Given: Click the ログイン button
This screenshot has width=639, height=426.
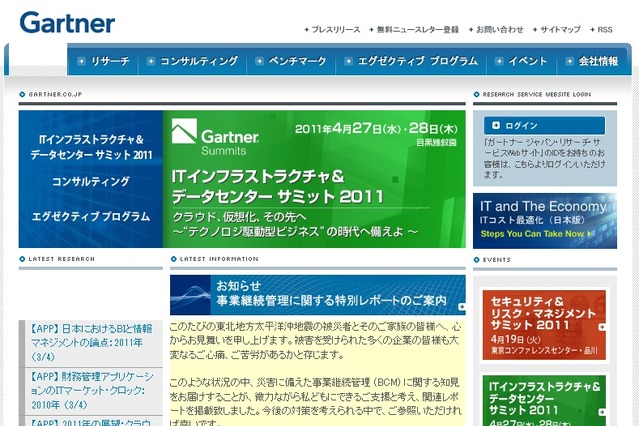Looking at the screenshot, I should pyautogui.click(x=544, y=126).
